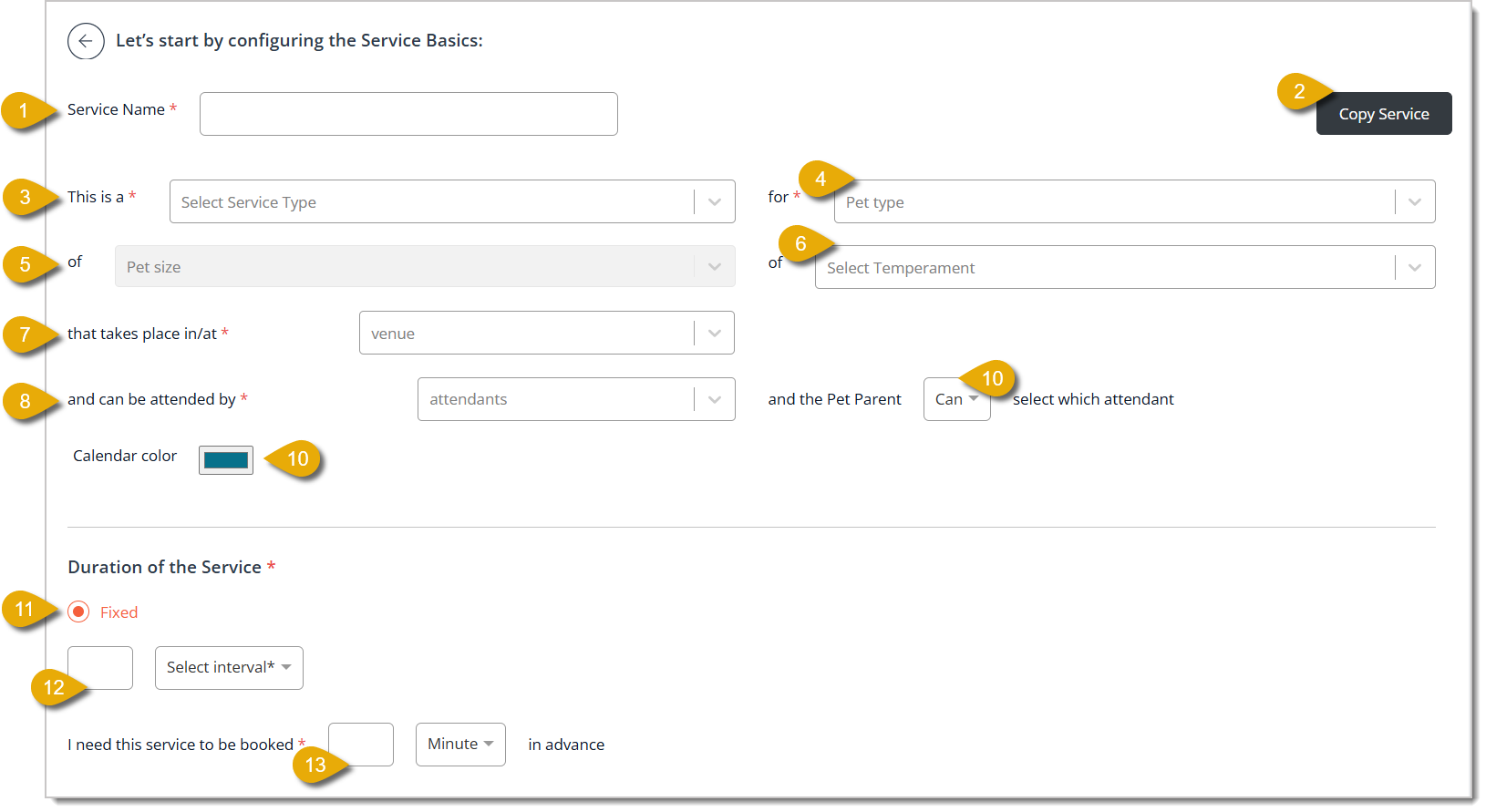Click the 'Duration of the Service' heading
The width and height of the screenshot is (1486, 812).
pyautogui.click(x=165, y=567)
